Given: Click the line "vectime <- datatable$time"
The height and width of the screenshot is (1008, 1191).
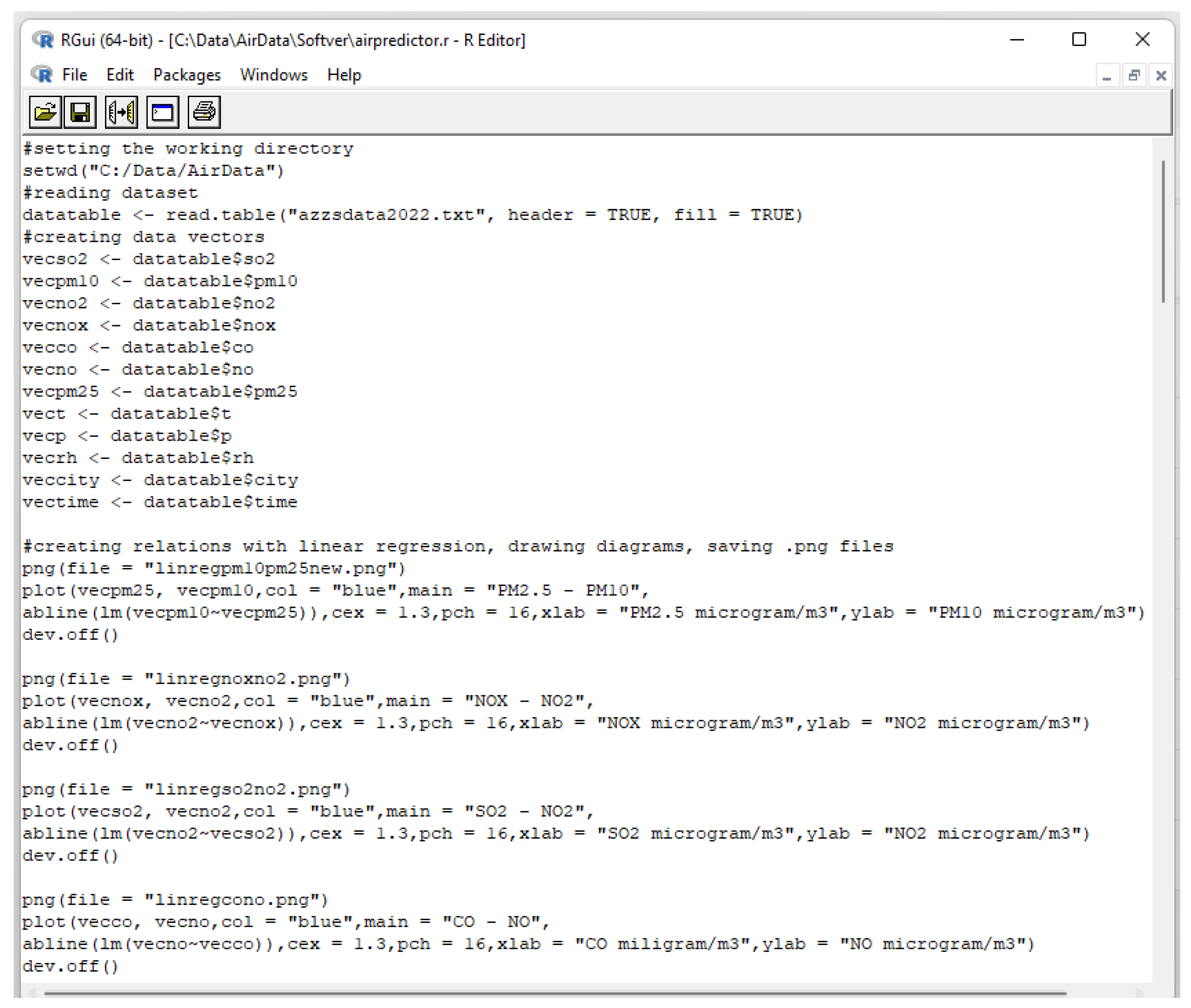Looking at the screenshot, I should click(x=160, y=502).
